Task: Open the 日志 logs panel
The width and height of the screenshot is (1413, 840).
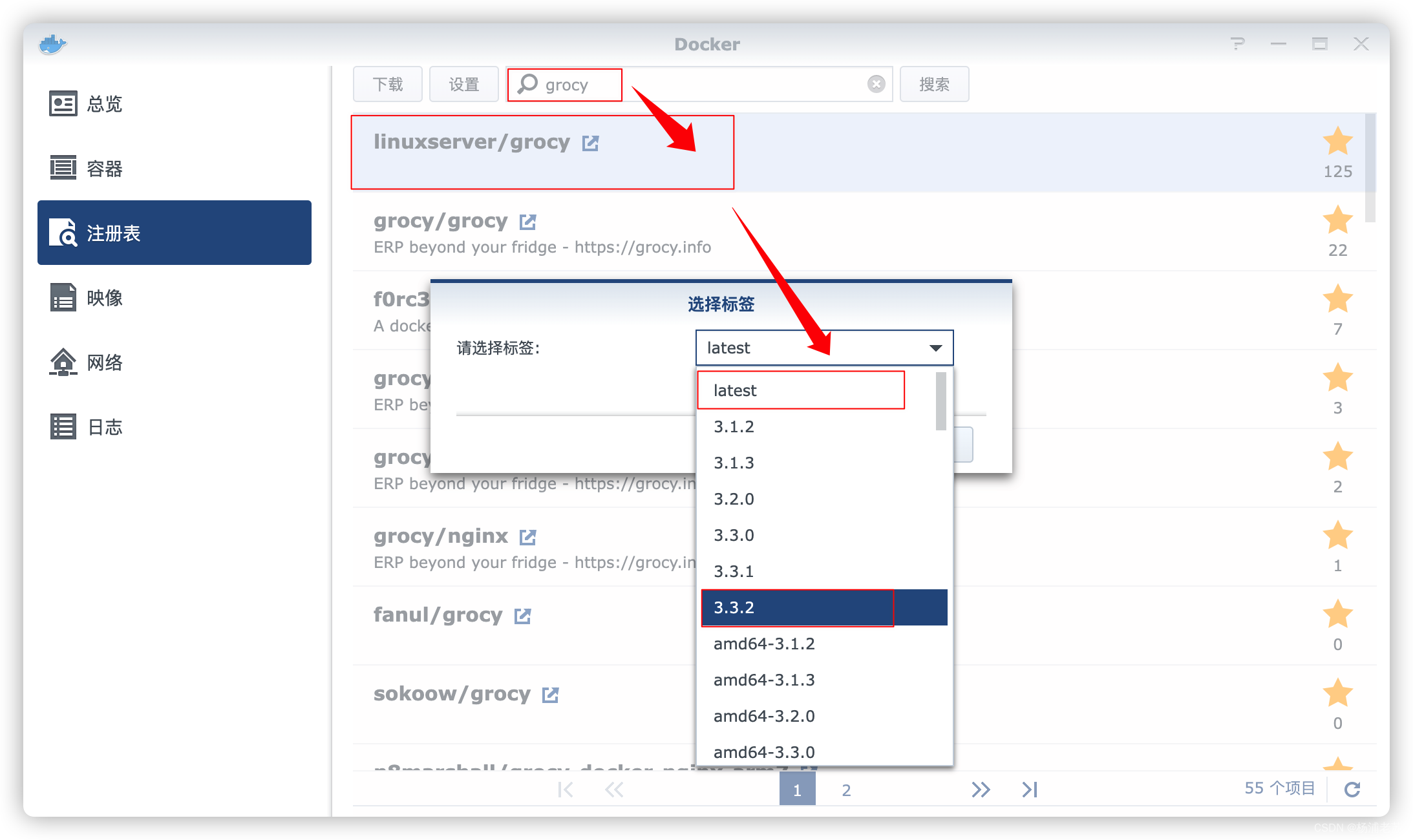Action: click(x=103, y=426)
